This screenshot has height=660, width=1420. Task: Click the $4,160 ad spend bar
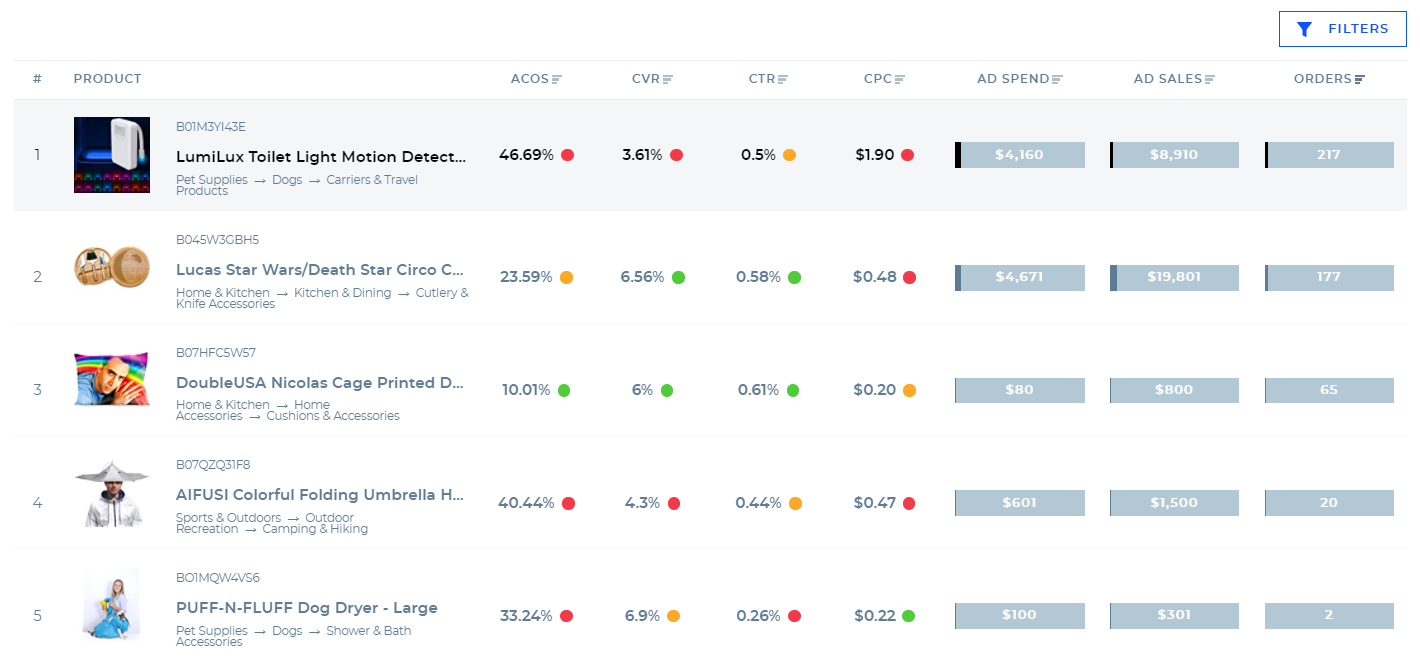tap(1020, 155)
